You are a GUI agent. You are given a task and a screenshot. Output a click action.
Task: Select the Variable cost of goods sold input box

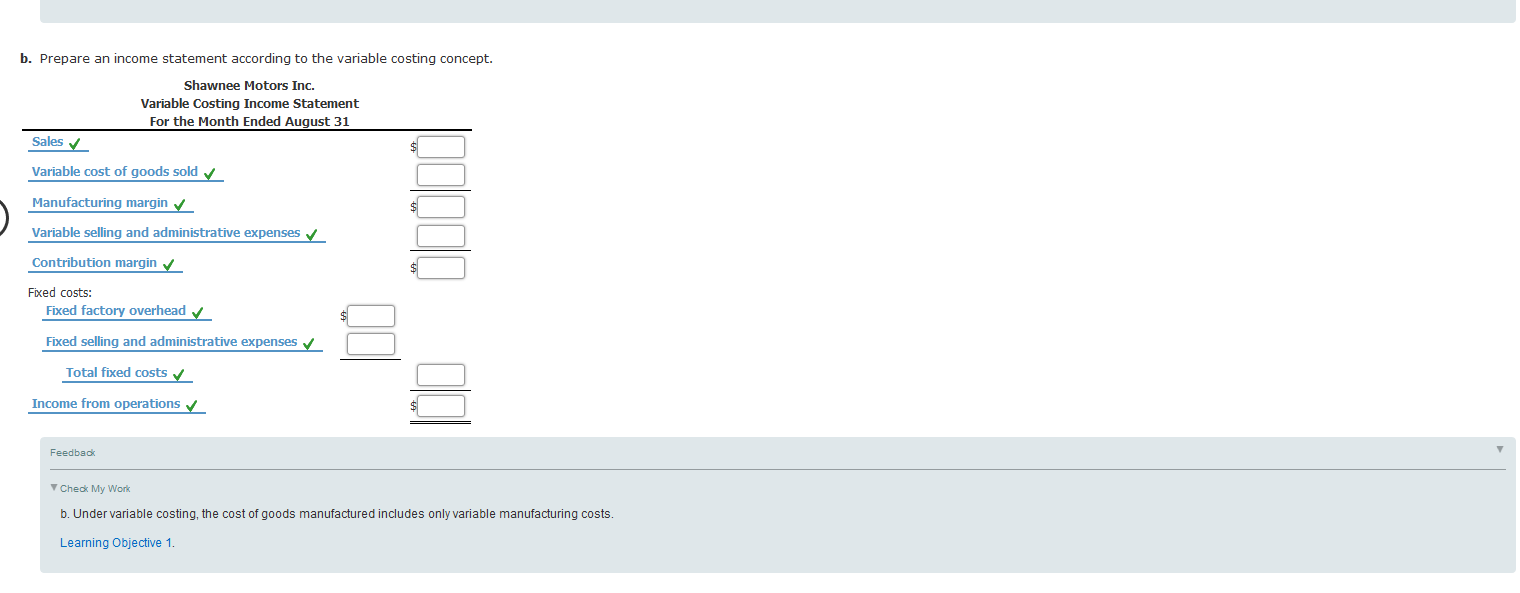click(440, 174)
